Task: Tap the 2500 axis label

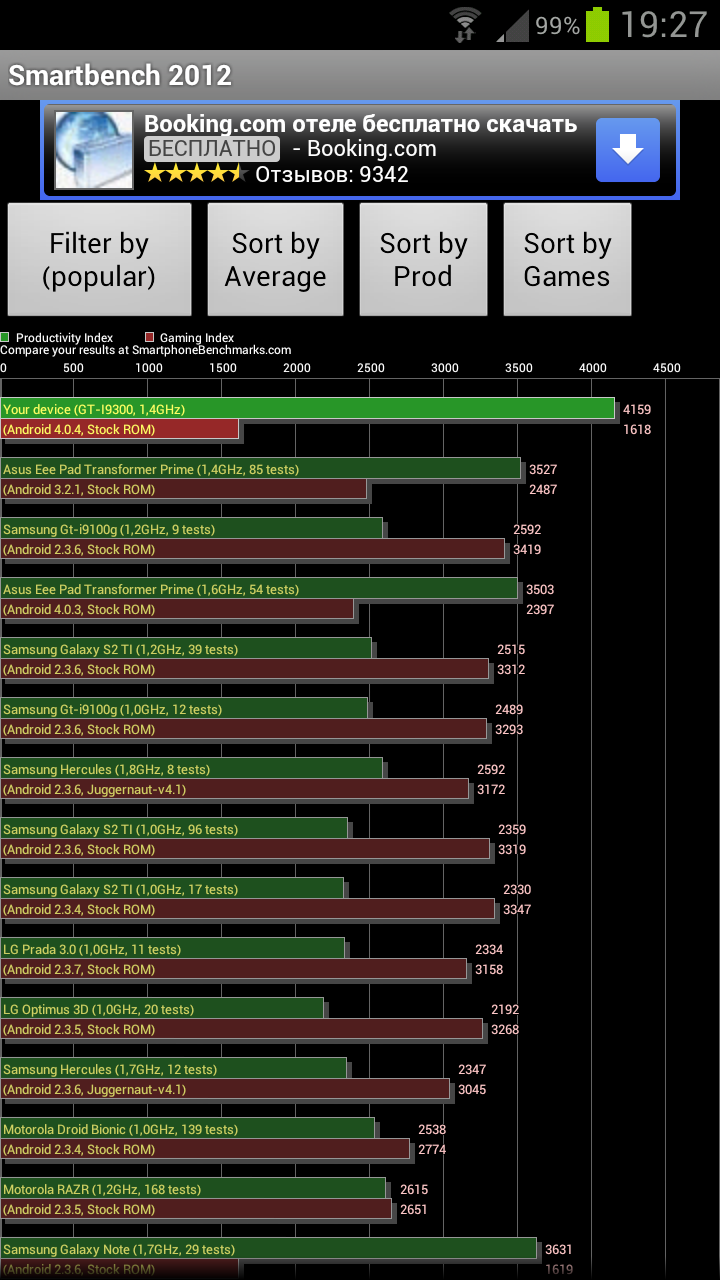Action: (371, 368)
